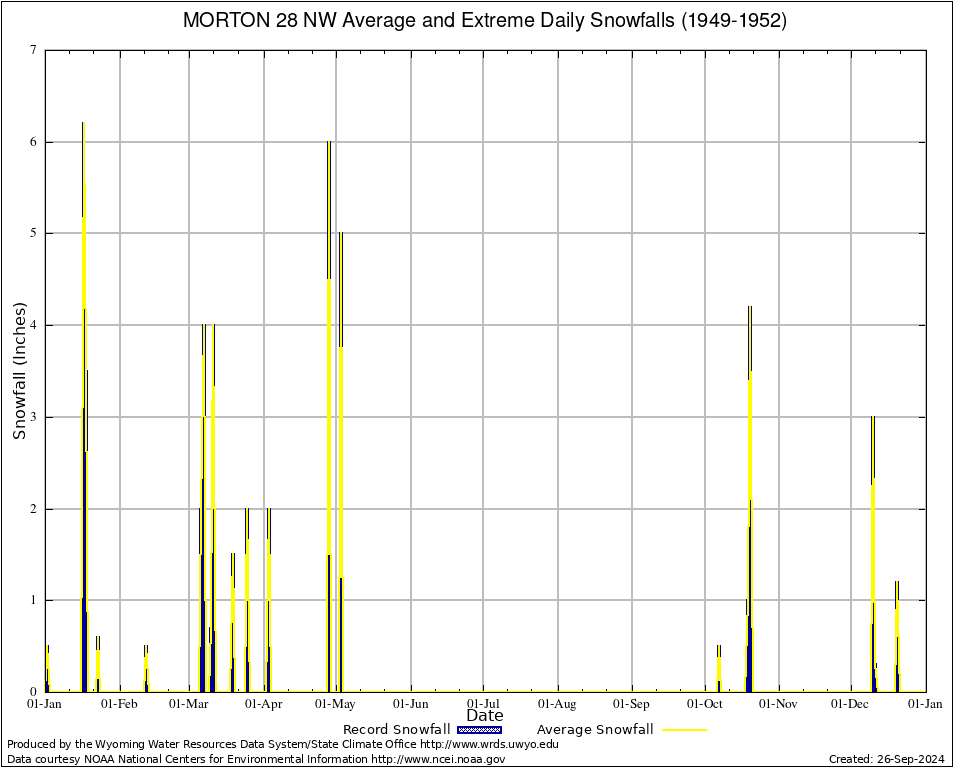Open the www.ncei.noaa.gov link

coord(438,759)
